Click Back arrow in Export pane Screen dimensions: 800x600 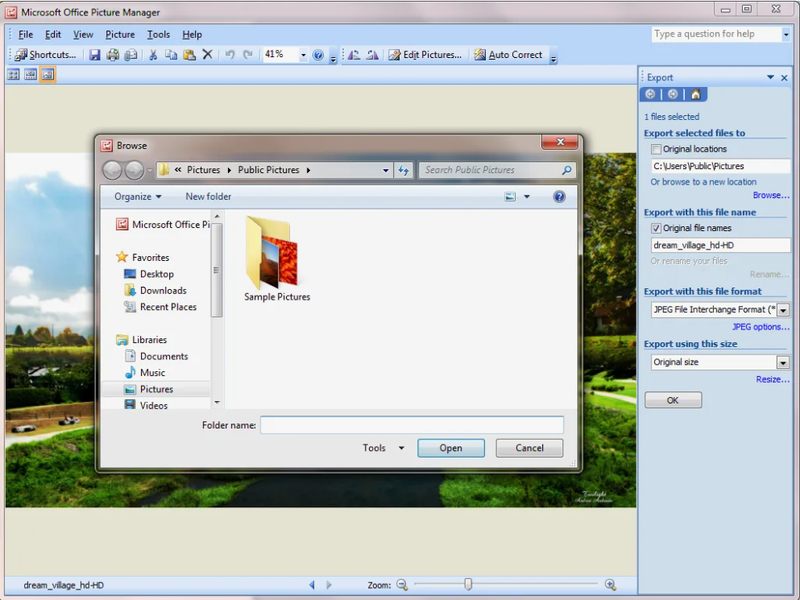coord(650,94)
